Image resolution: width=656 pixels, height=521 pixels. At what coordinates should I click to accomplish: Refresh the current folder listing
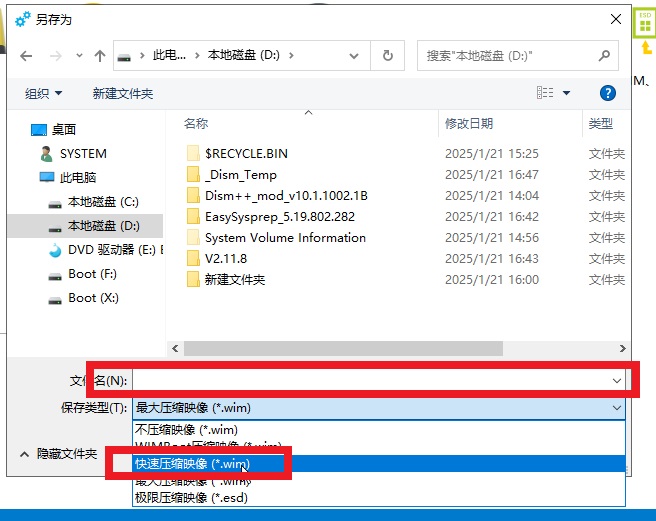pyautogui.click(x=385, y=56)
